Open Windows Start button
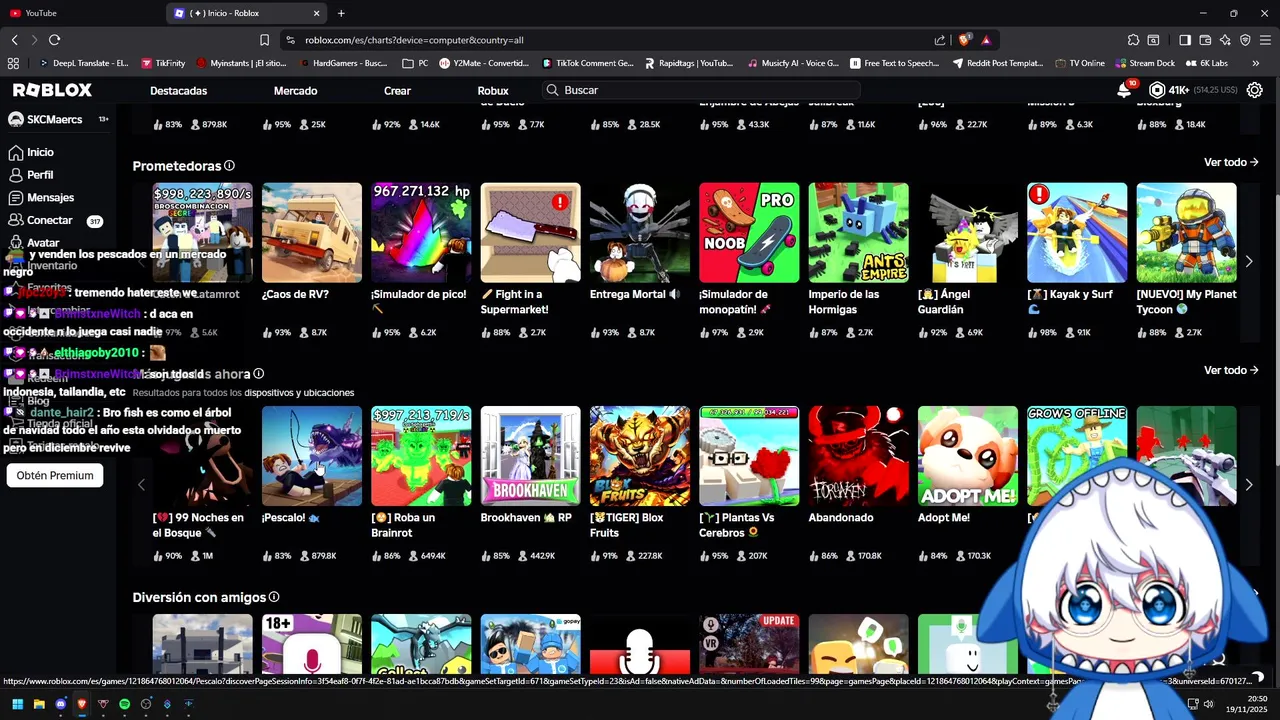The width and height of the screenshot is (1280, 720). click(x=17, y=704)
